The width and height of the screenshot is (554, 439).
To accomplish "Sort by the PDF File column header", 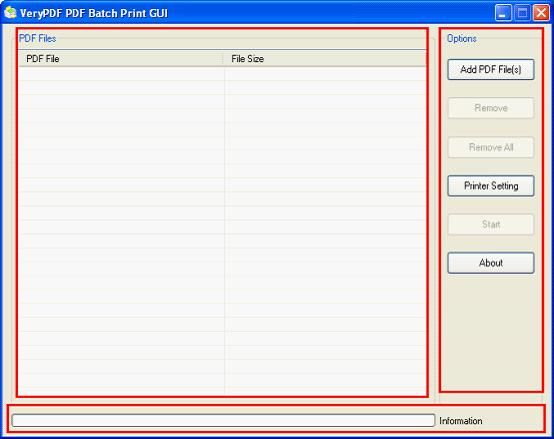I will click(121, 59).
